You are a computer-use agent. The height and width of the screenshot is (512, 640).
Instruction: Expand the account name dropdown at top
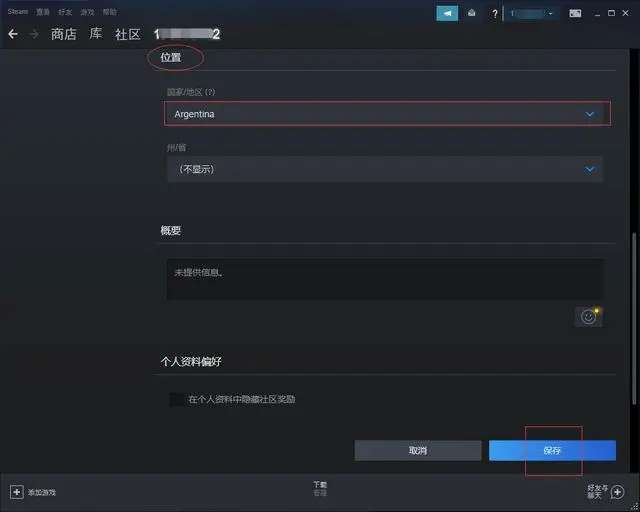532,13
